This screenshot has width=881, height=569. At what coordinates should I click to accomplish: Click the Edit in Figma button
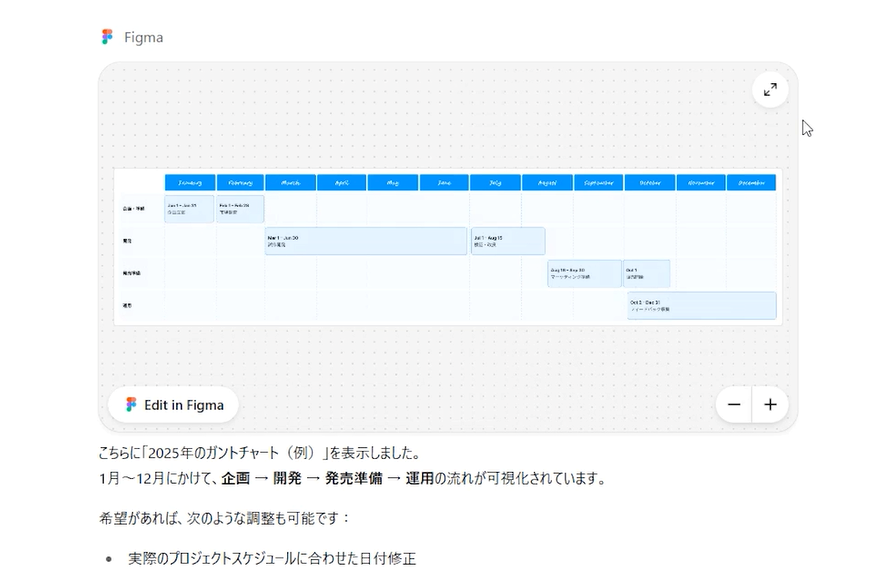coord(174,405)
